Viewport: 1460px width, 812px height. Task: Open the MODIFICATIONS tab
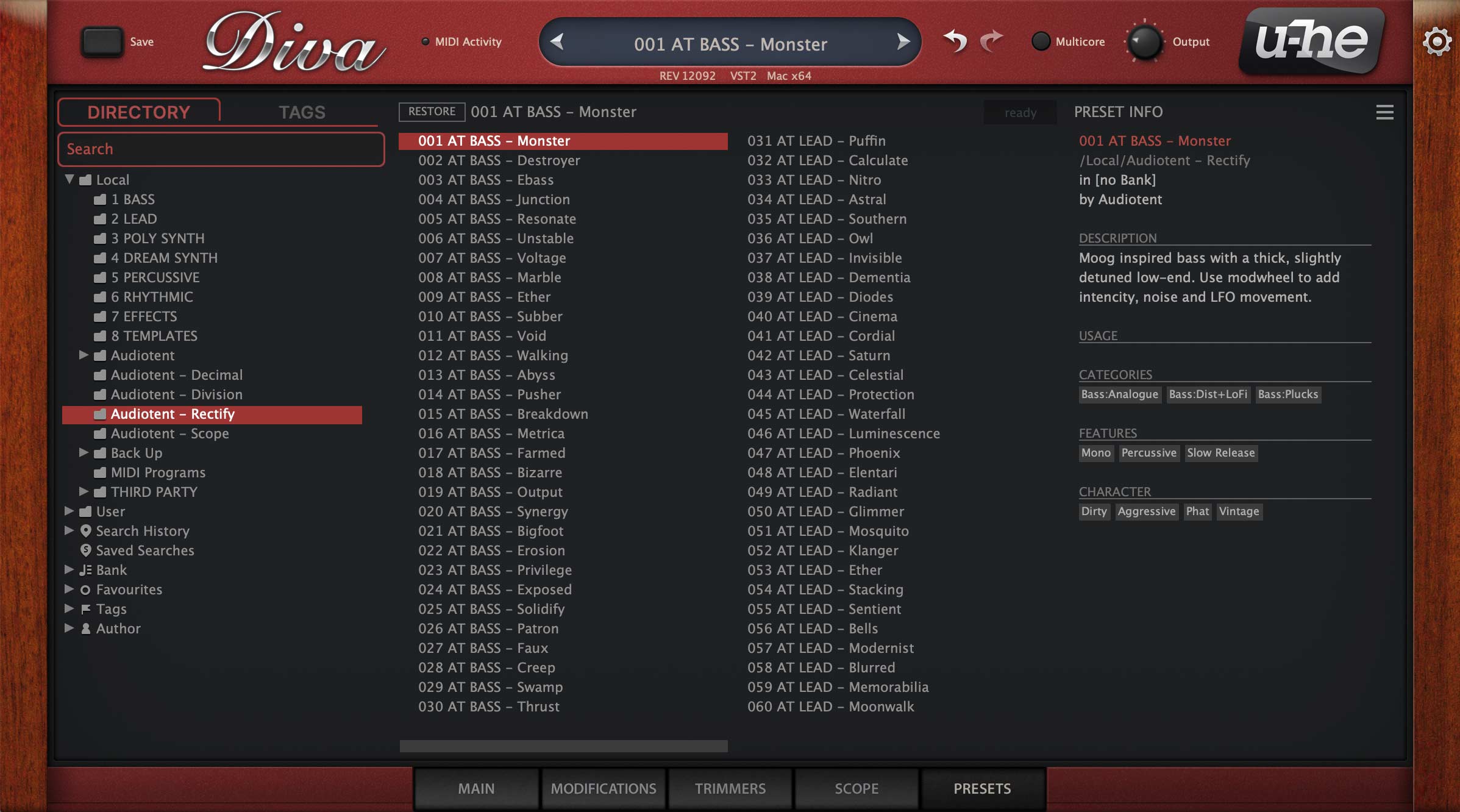point(603,788)
